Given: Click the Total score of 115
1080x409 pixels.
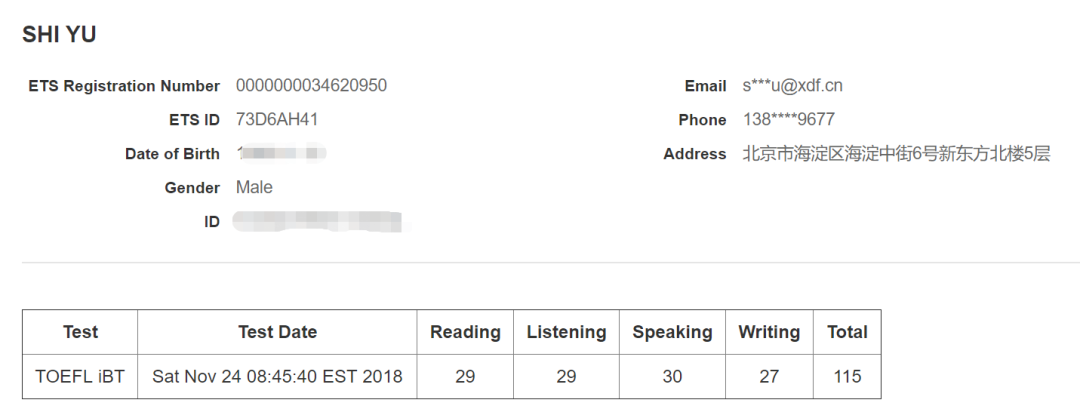Looking at the screenshot, I should [847, 377].
